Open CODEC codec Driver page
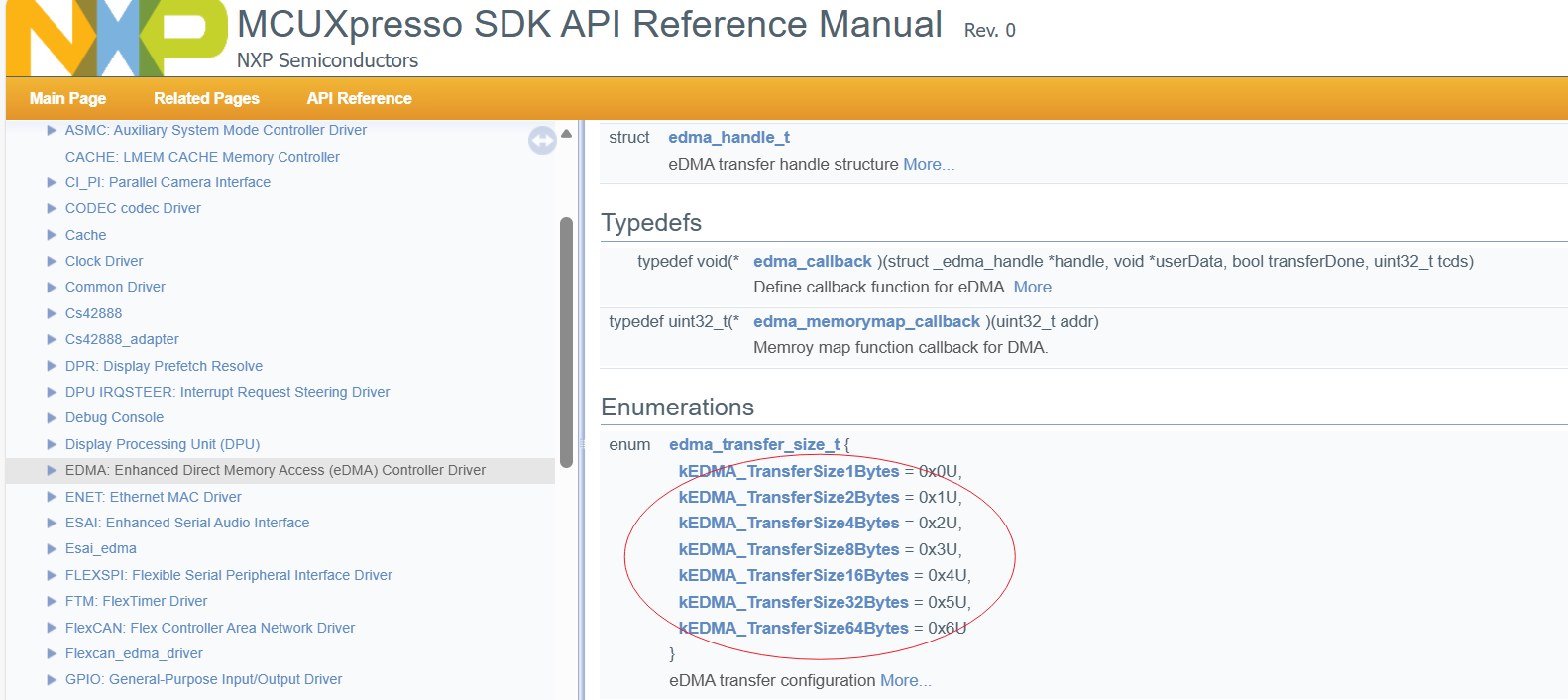 tap(133, 208)
